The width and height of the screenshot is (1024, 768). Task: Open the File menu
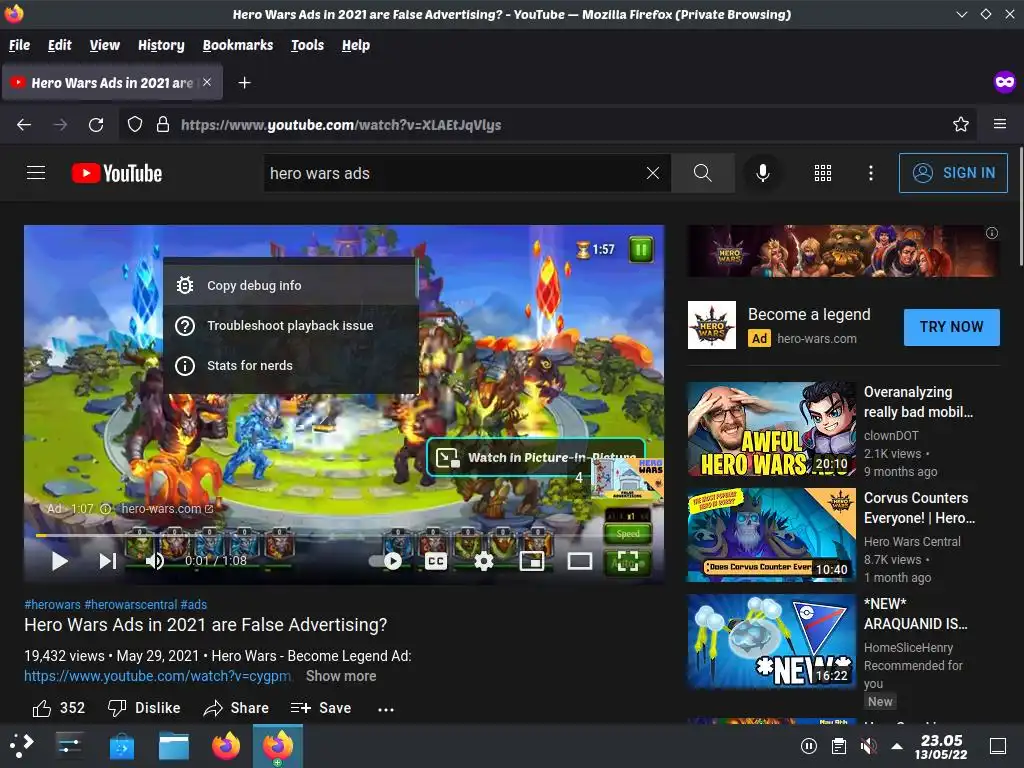tap(20, 45)
